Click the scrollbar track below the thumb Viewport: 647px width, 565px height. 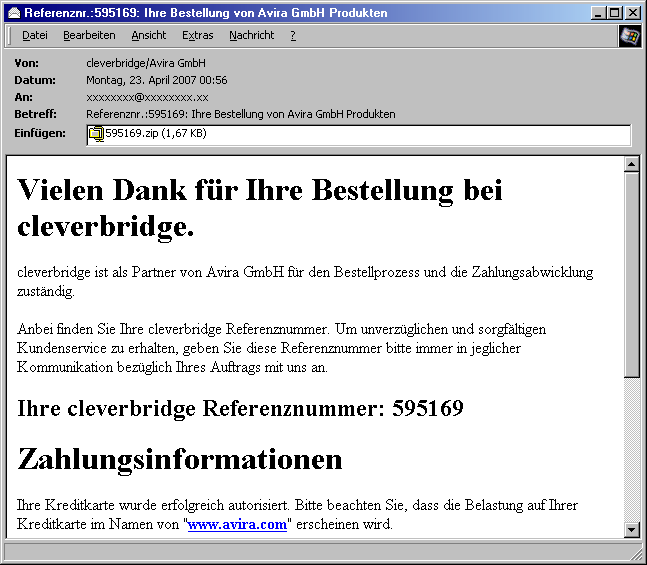pos(632,449)
